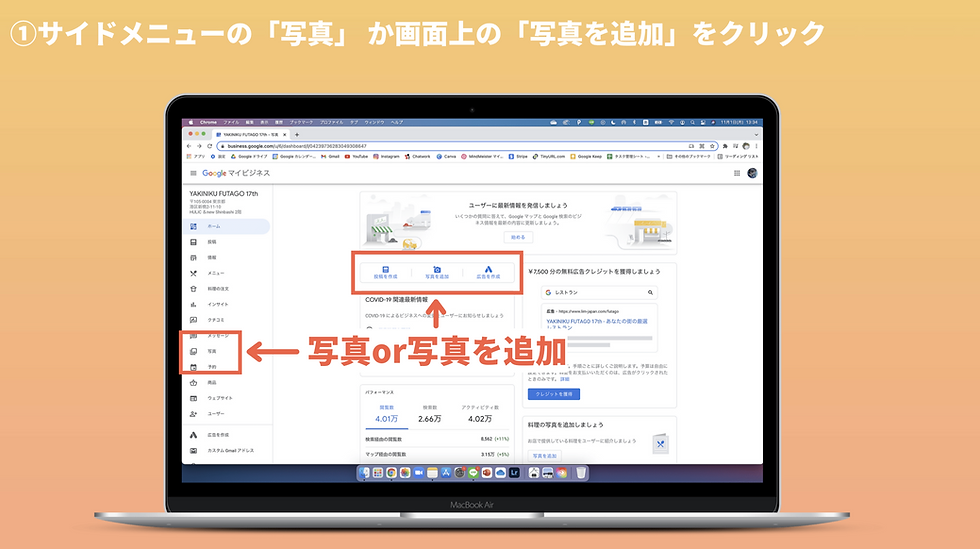Click the クレジットを獲得 button
Screen dimensions: 980x549
[x=554, y=394]
